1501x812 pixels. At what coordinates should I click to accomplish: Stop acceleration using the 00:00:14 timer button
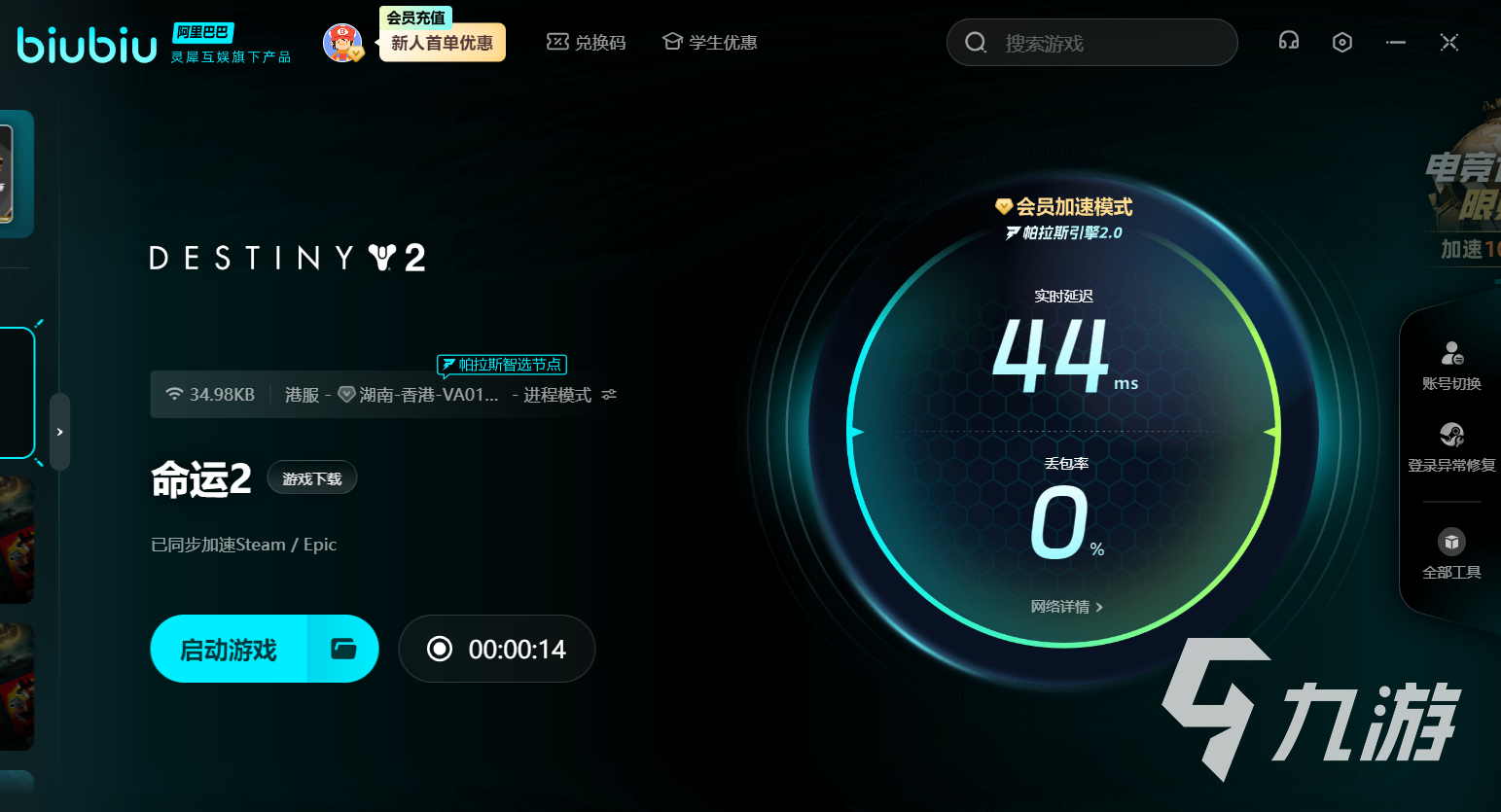pyautogui.click(x=497, y=649)
